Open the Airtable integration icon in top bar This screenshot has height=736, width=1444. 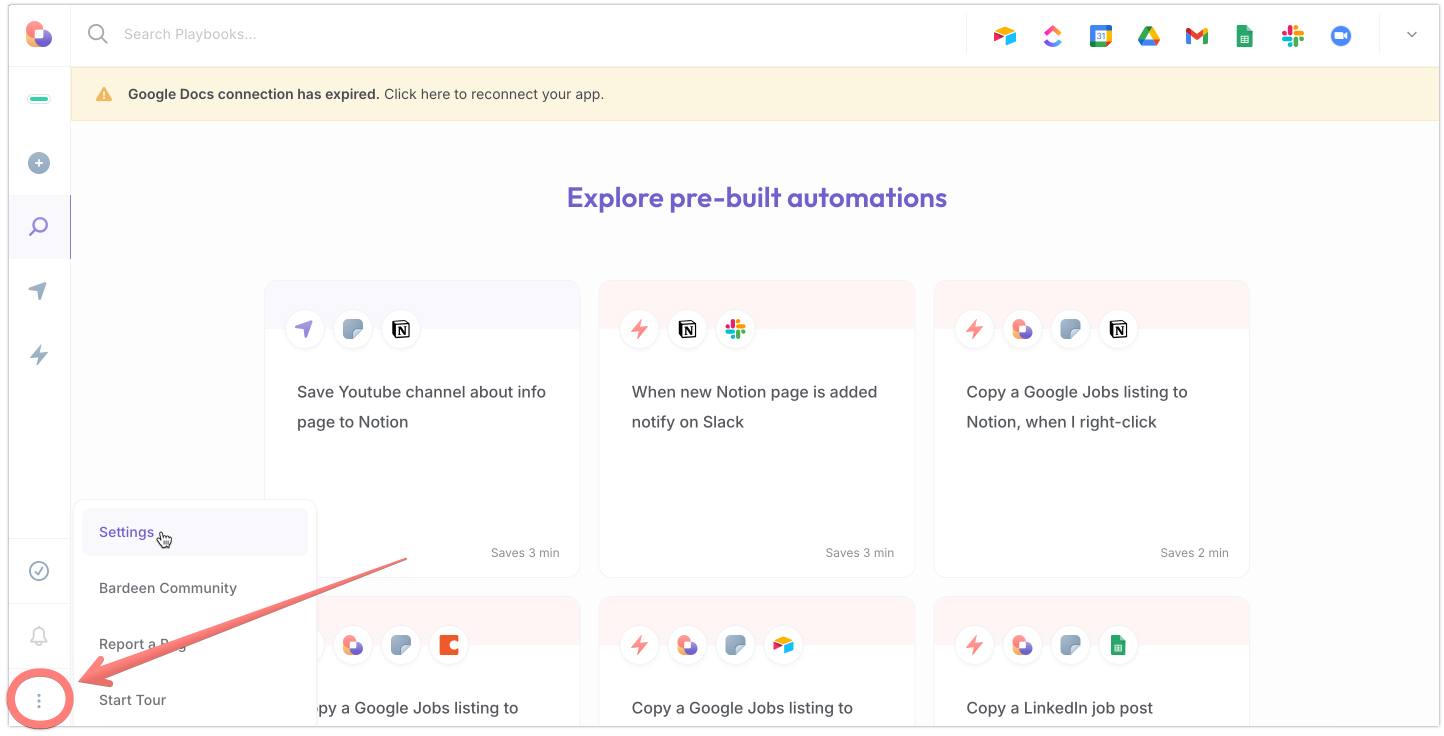click(1004, 36)
